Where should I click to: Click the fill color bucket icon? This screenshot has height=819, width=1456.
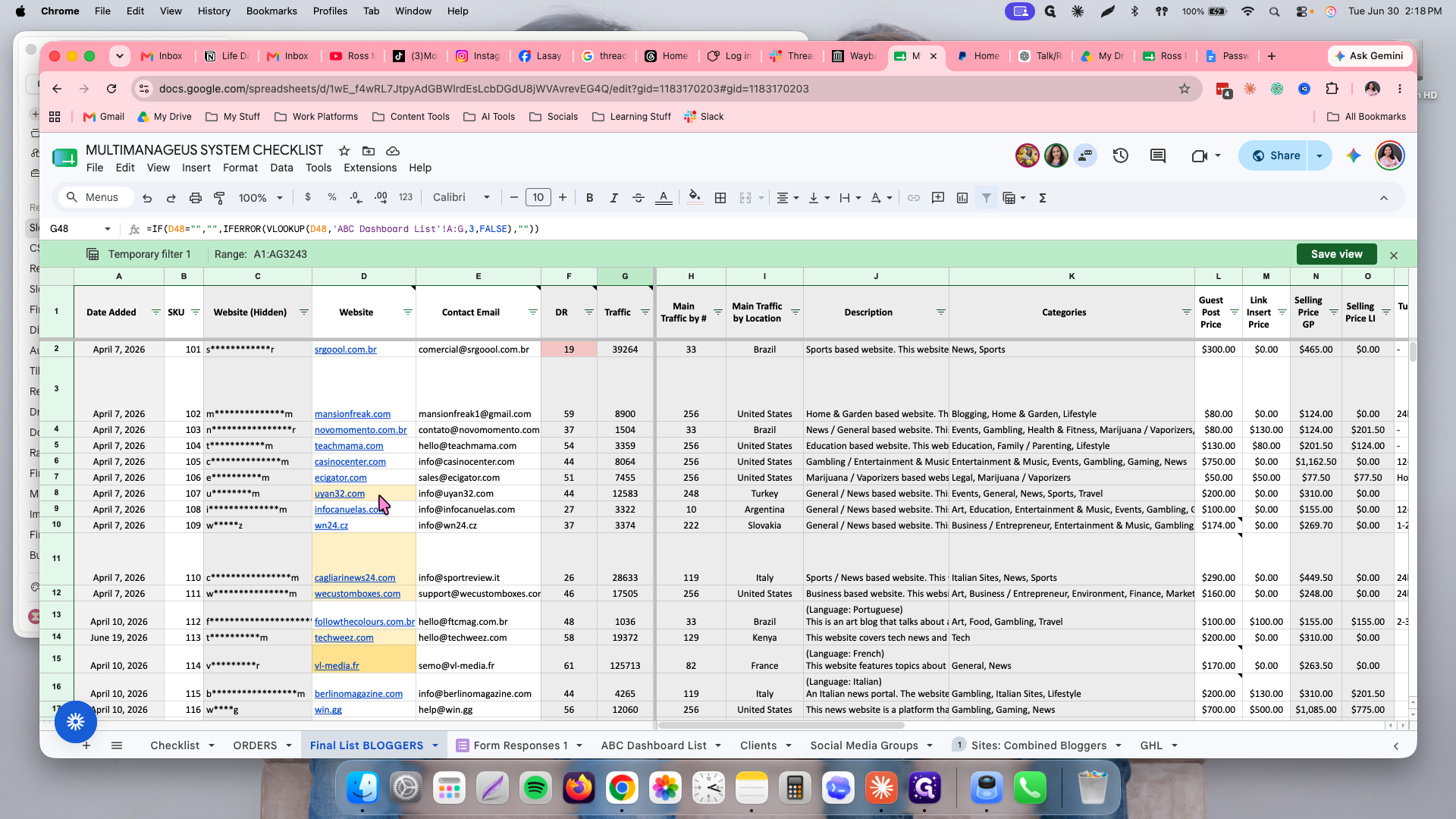point(694,198)
